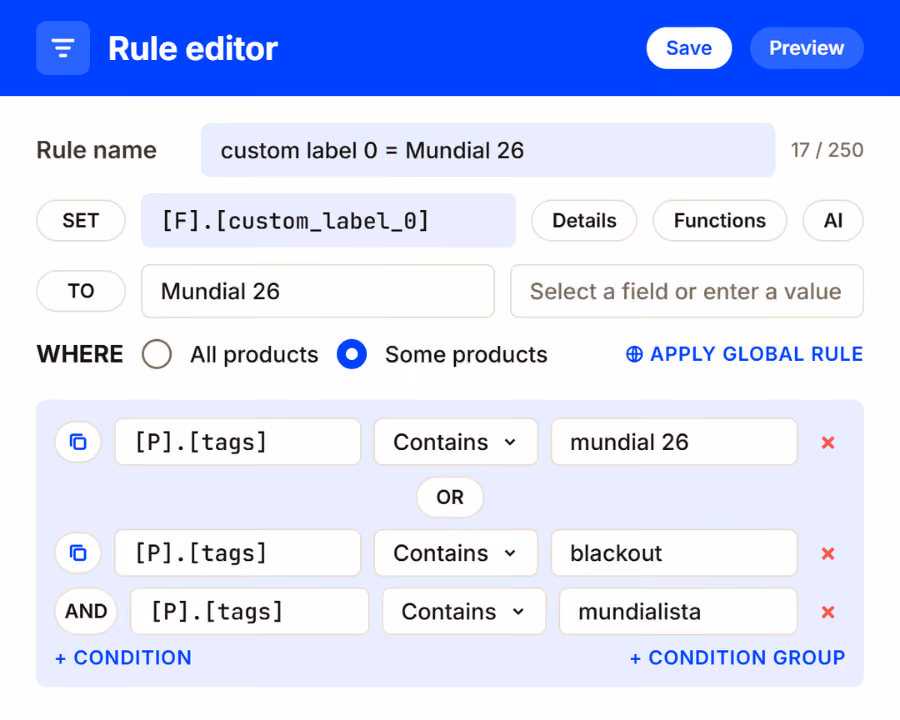
Task: Save the rule
Action: [x=689, y=48]
